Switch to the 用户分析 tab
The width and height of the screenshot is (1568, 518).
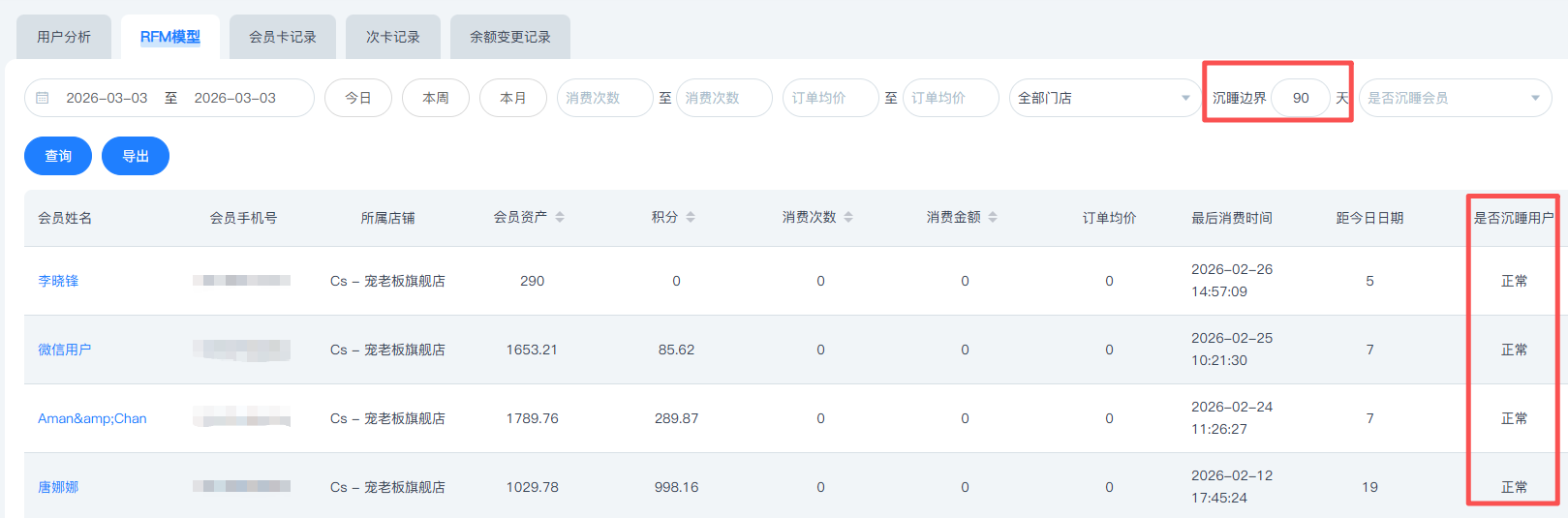click(64, 37)
